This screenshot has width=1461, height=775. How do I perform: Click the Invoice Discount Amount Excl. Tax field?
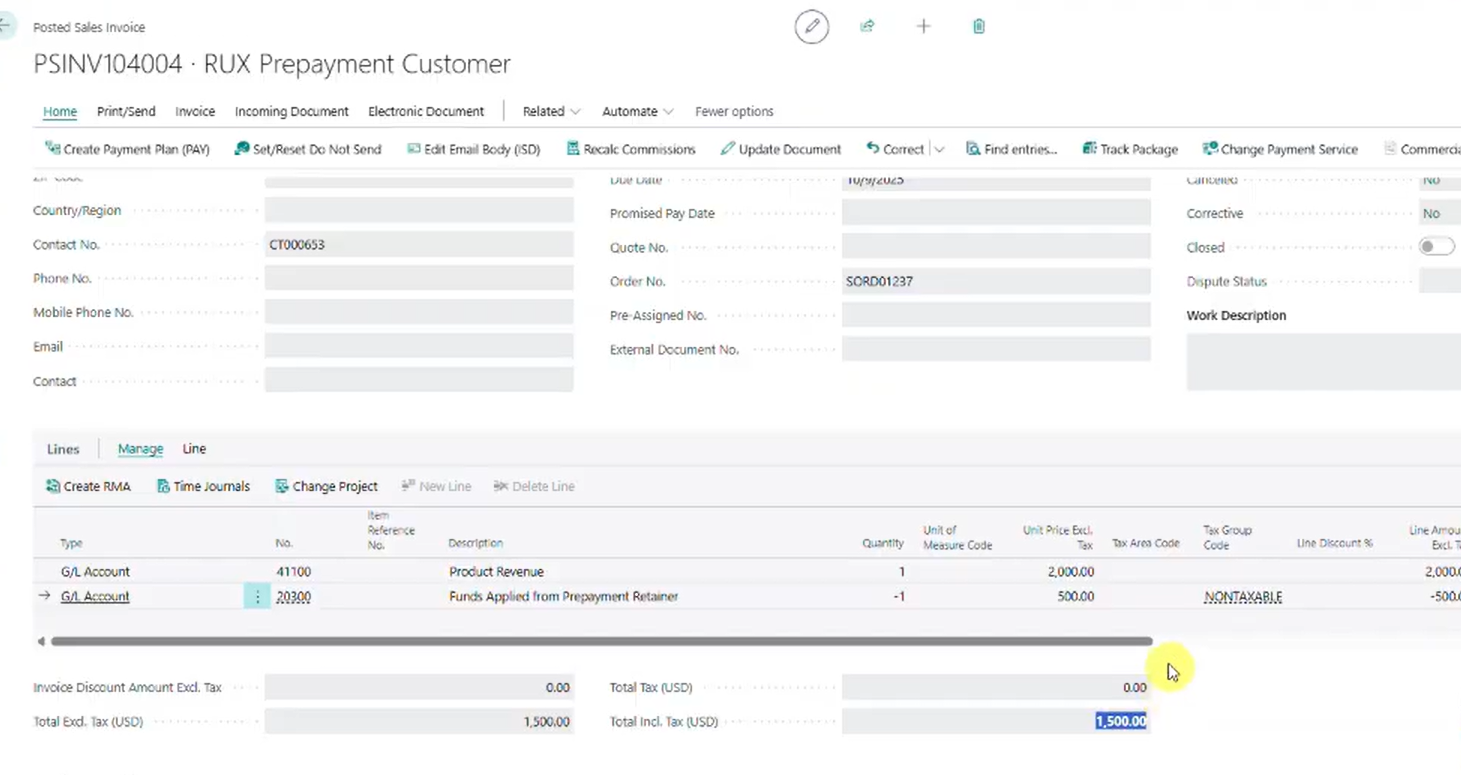click(419, 687)
